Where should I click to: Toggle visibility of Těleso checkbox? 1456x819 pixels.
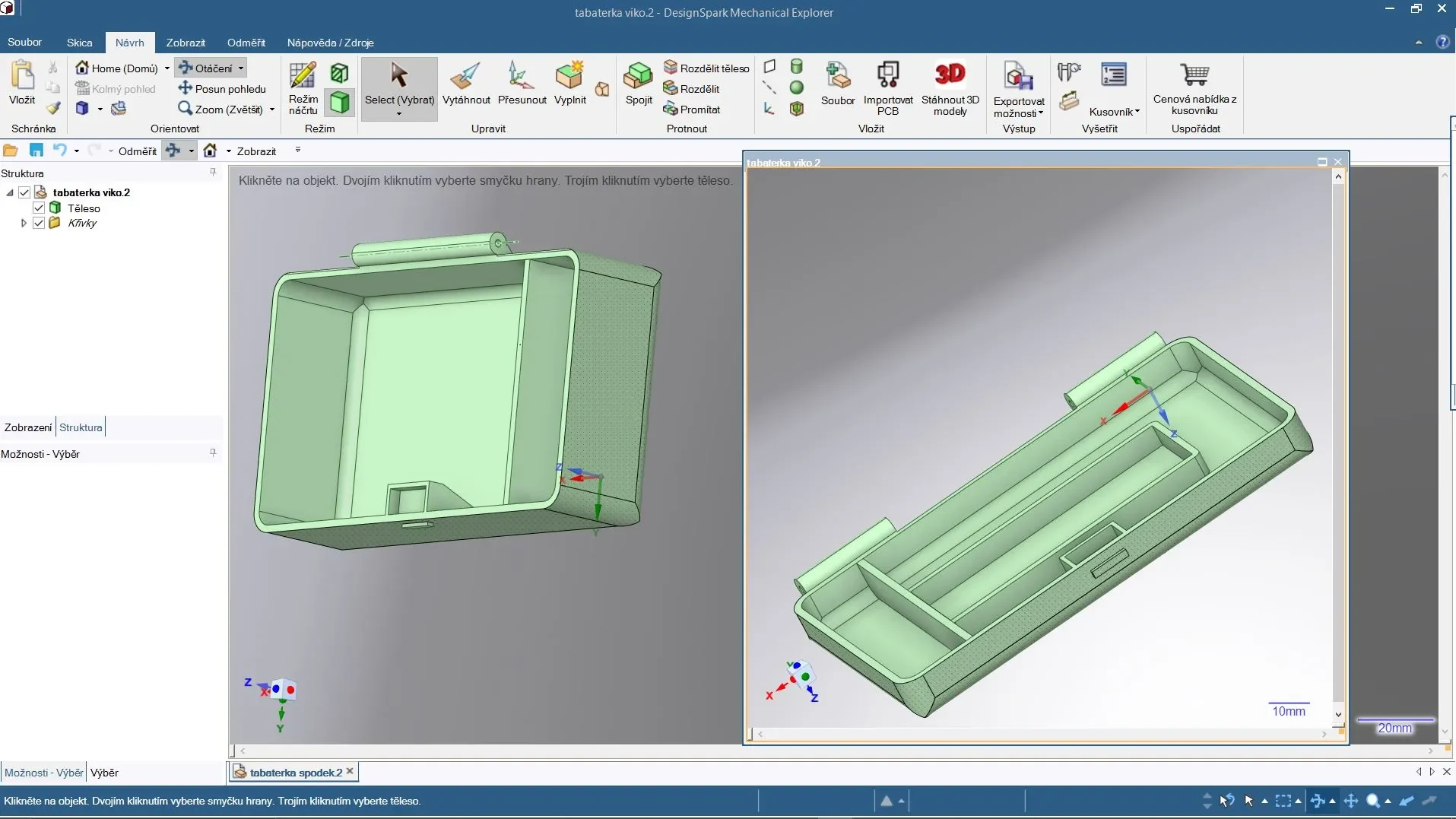(39, 208)
